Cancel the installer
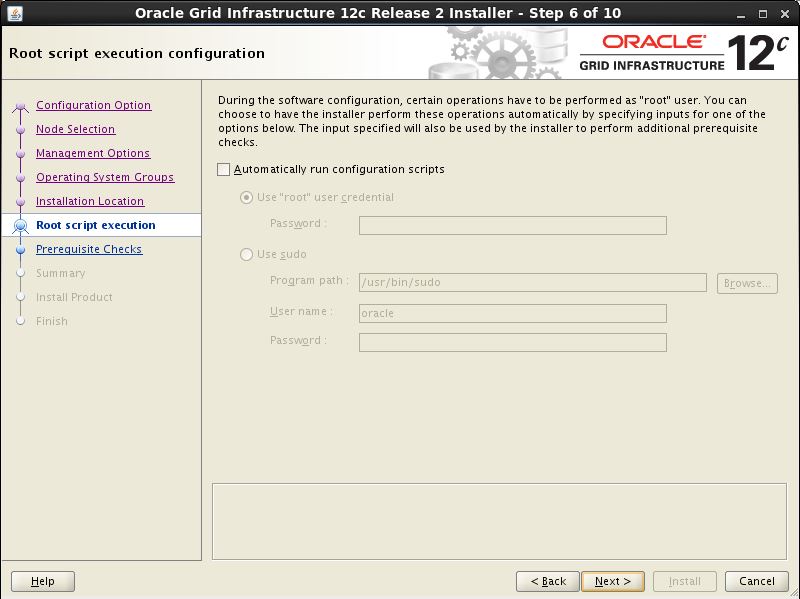 tap(757, 581)
